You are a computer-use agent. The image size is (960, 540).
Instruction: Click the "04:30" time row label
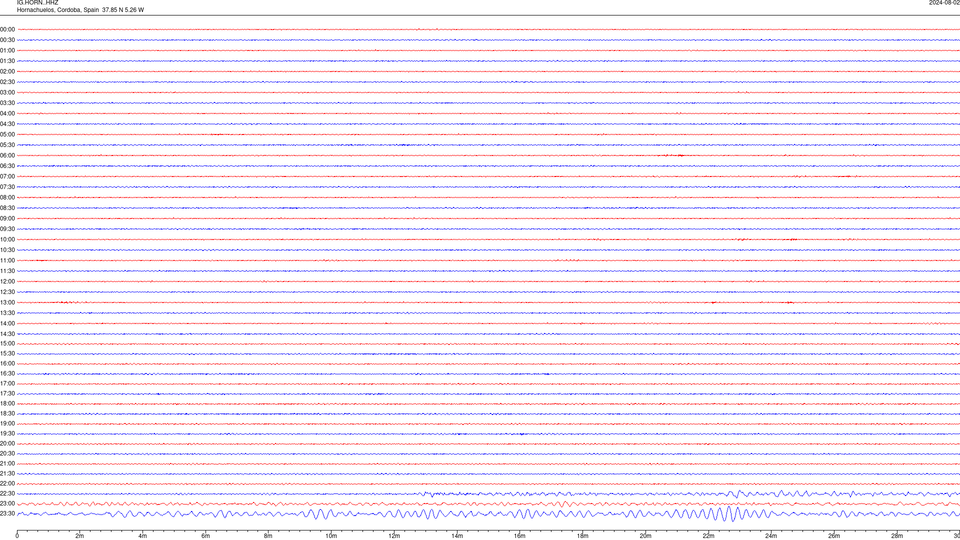coord(7,124)
